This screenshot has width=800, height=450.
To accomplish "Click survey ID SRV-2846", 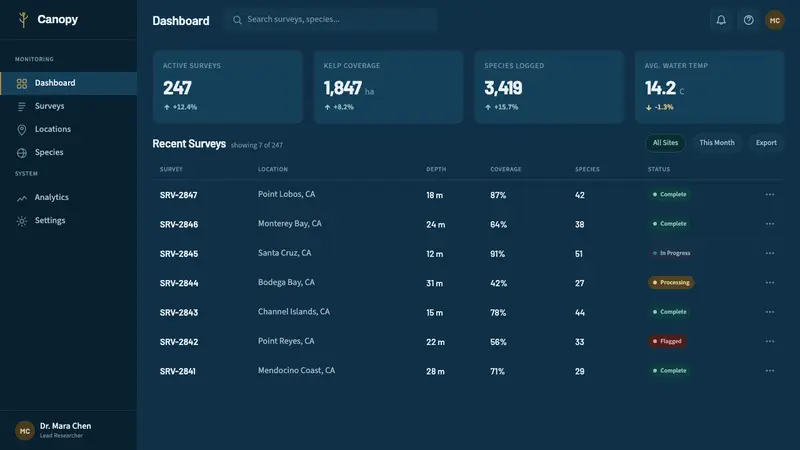I will coord(179,224).
